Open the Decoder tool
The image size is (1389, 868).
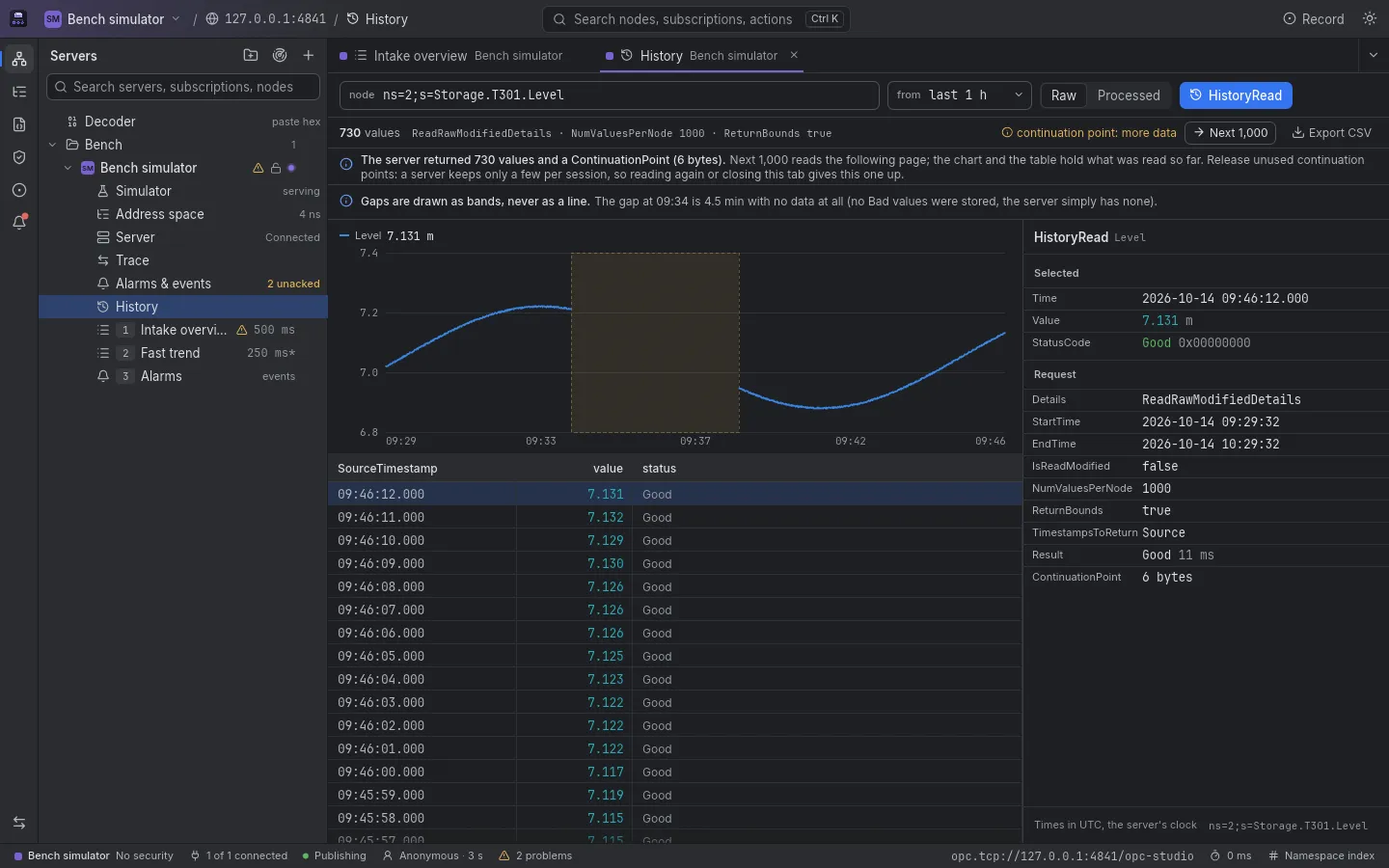point(183,122)
